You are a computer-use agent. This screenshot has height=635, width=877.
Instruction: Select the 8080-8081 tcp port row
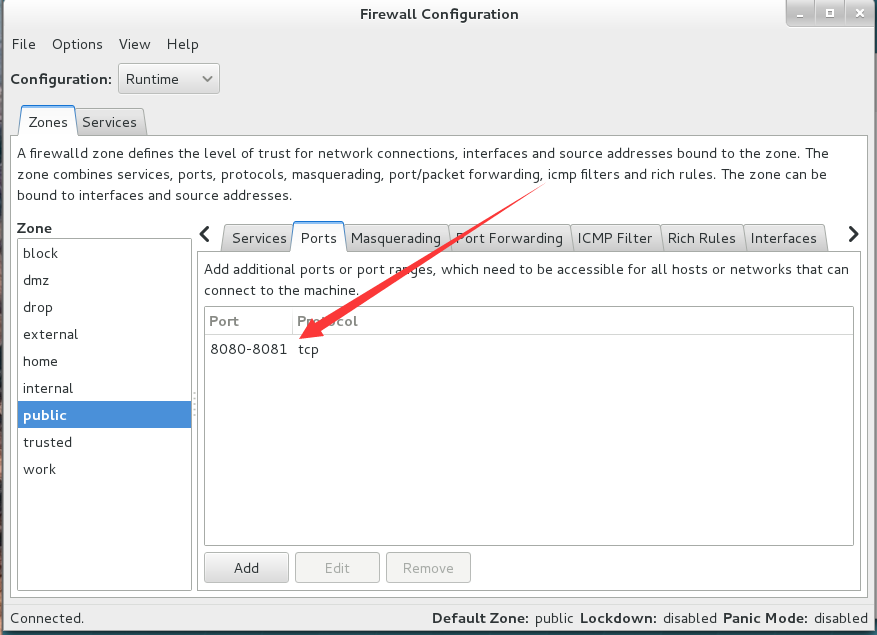(x=529, y=349)
